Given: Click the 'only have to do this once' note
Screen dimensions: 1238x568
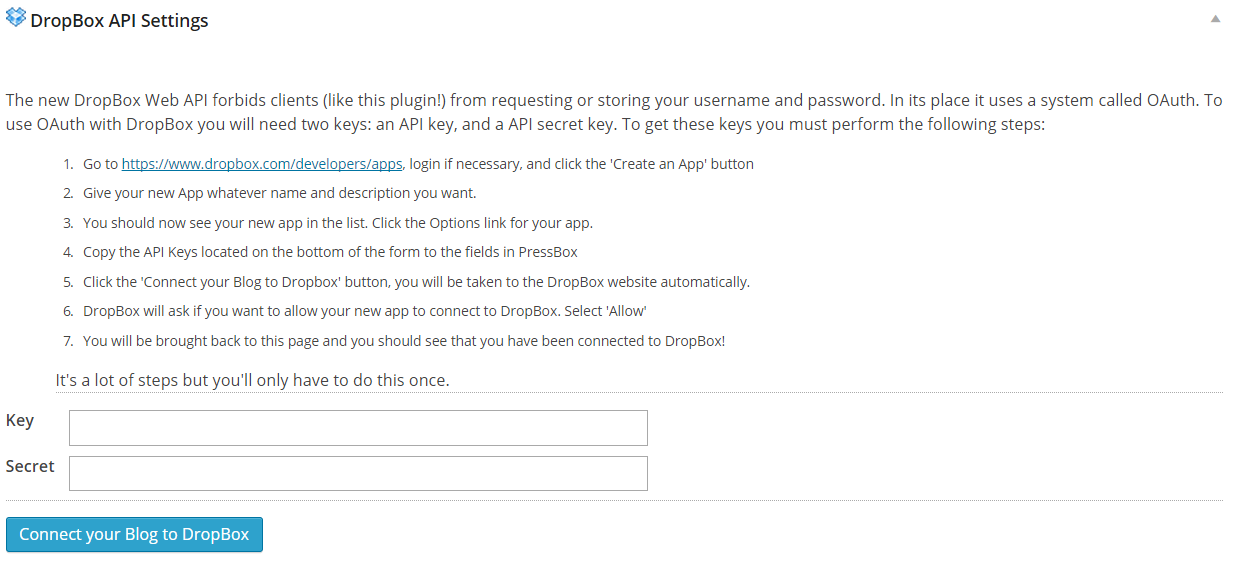Looking at the screenshot, I should [252, 381].
